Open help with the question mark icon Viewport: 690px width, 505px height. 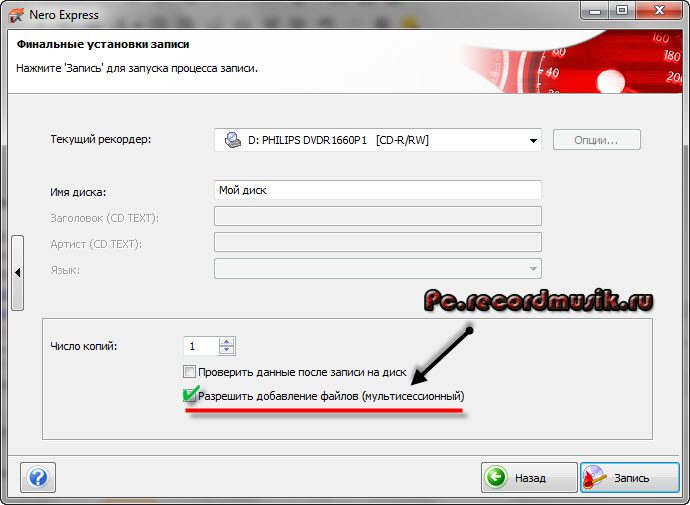[38, 477]
